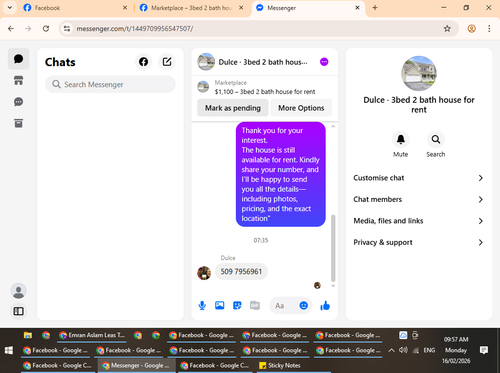Toggle the sidebar collapse panel icon

18,311
